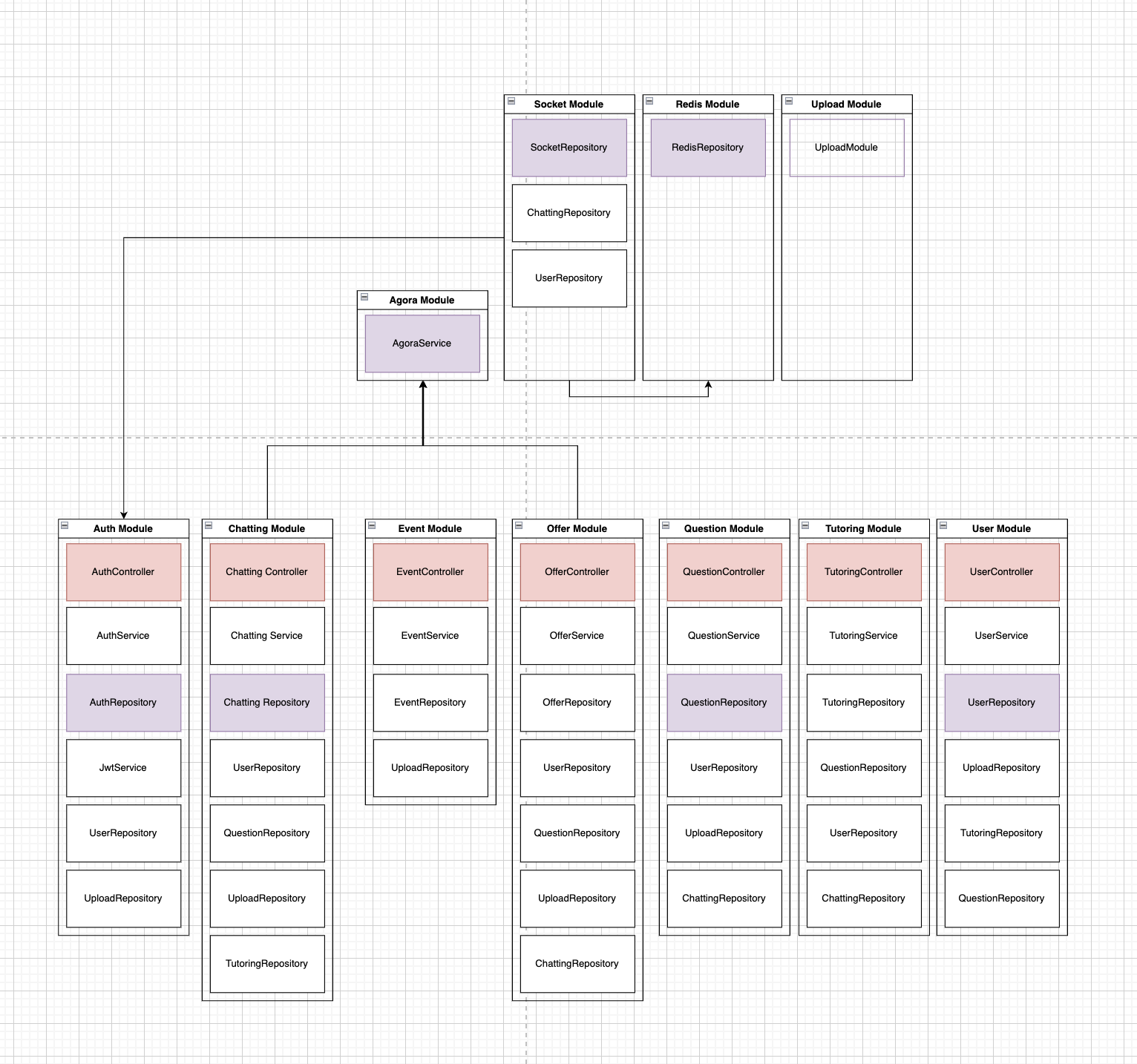Screen dimensions: 1137x1064
Task: Select the AuthRepository box
Action: click(124, 703)
